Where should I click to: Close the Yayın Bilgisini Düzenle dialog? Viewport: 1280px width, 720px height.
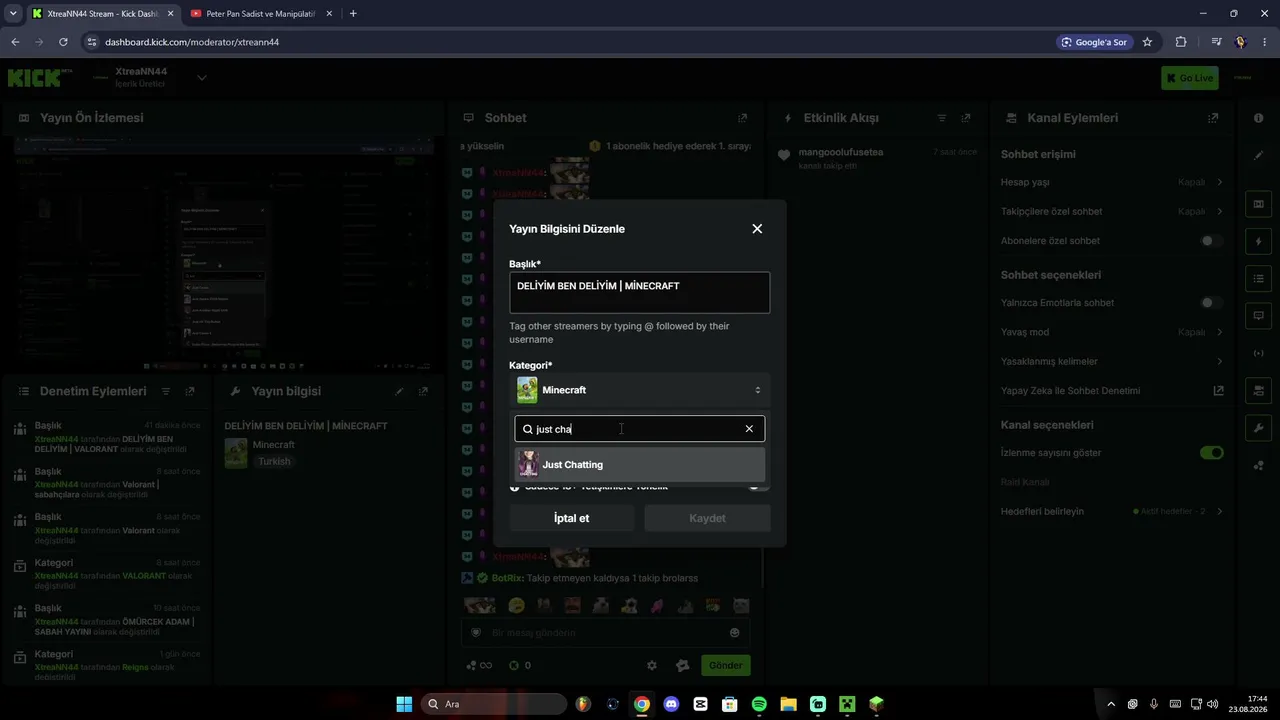point(757,229)
